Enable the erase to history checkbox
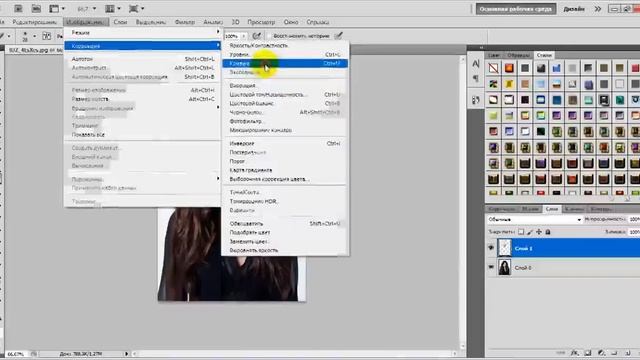640x360 pixels. point(268,36)
